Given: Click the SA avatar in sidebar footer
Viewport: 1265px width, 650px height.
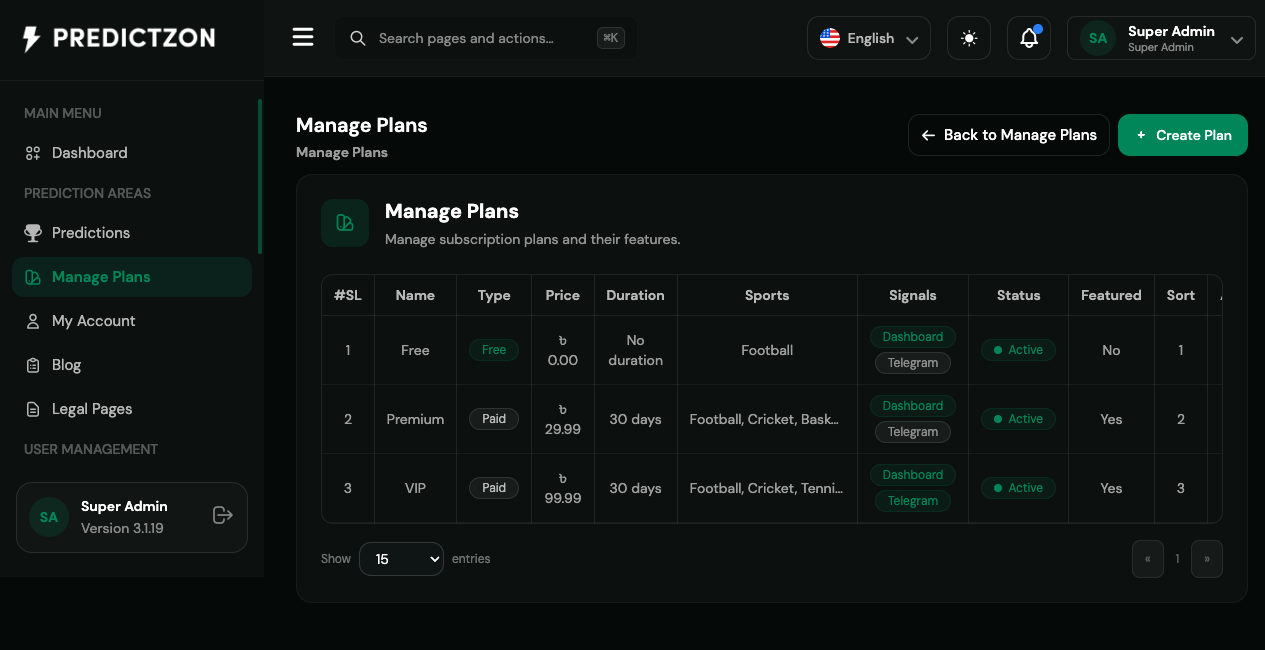Looking at the screenshot, I should tap(49, 517).
